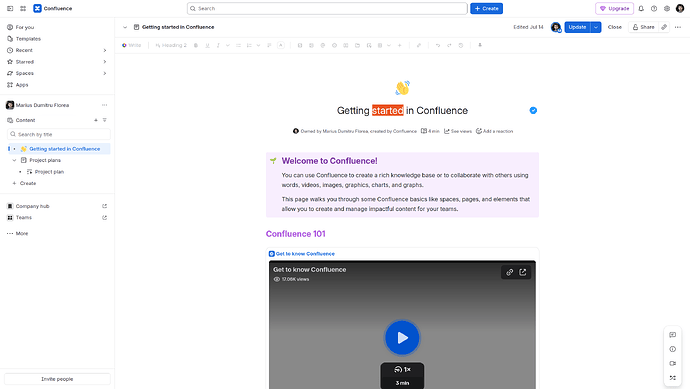Open the profile avatar in the top-right corner

680,8
